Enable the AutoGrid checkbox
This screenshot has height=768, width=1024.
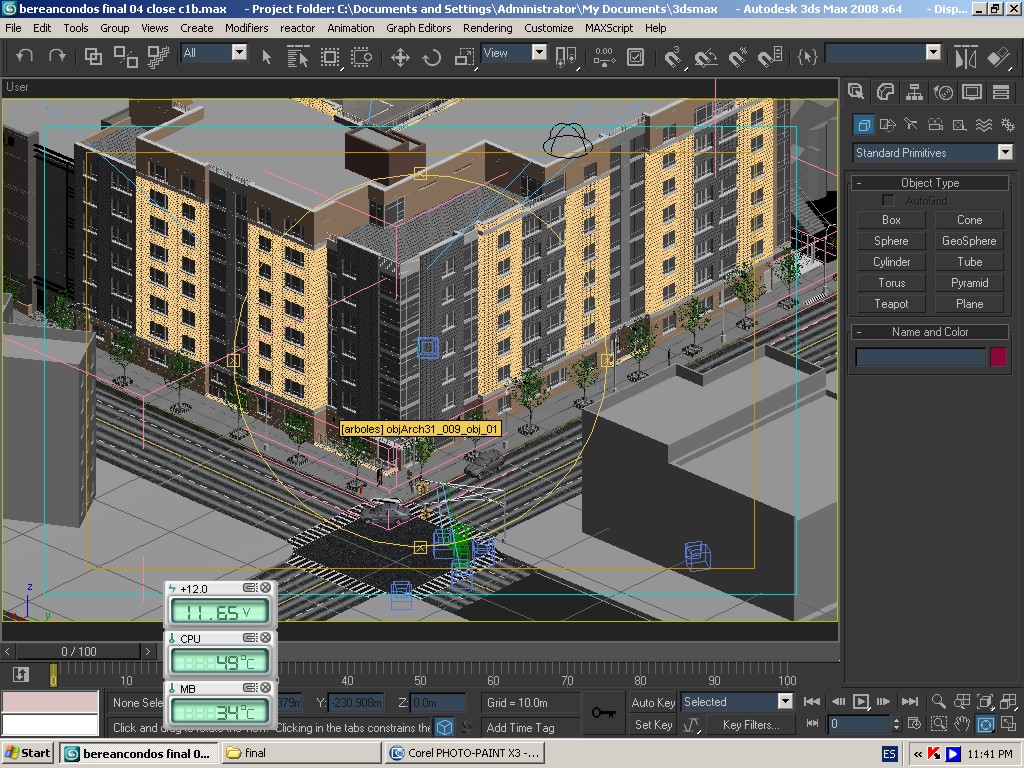(x=888, y=200)
